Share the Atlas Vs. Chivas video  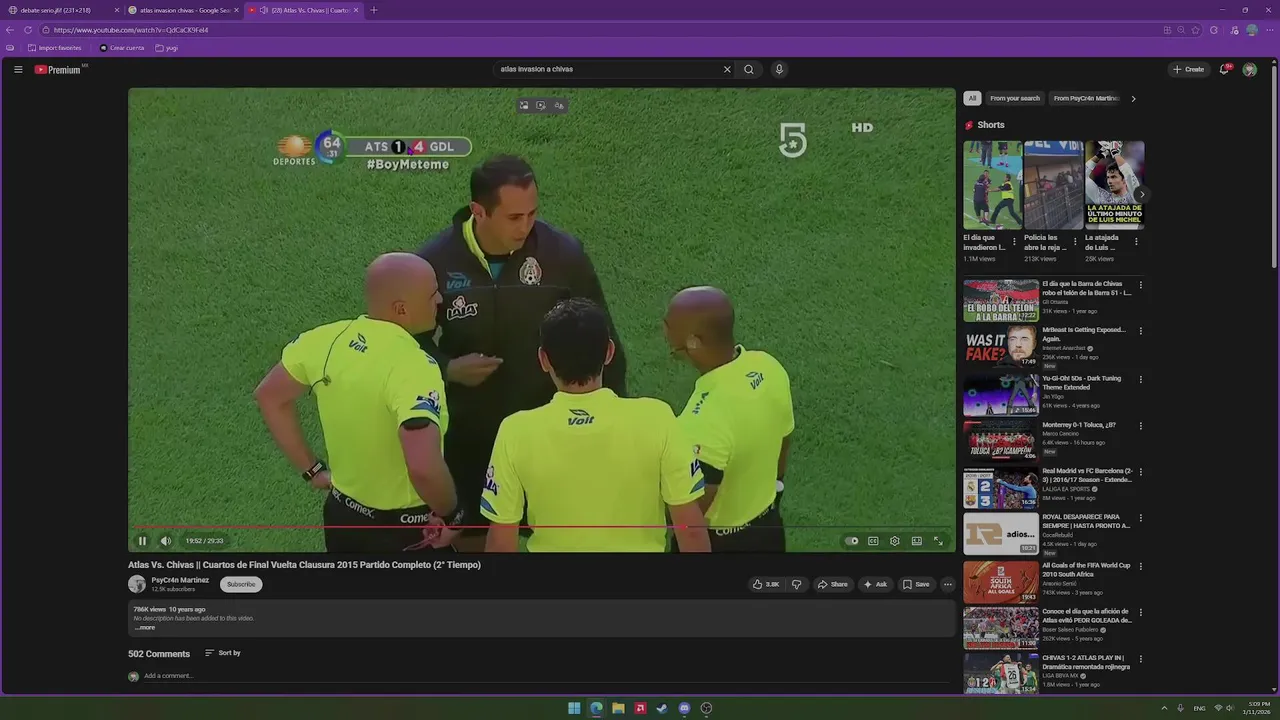[x=832, y=584]
